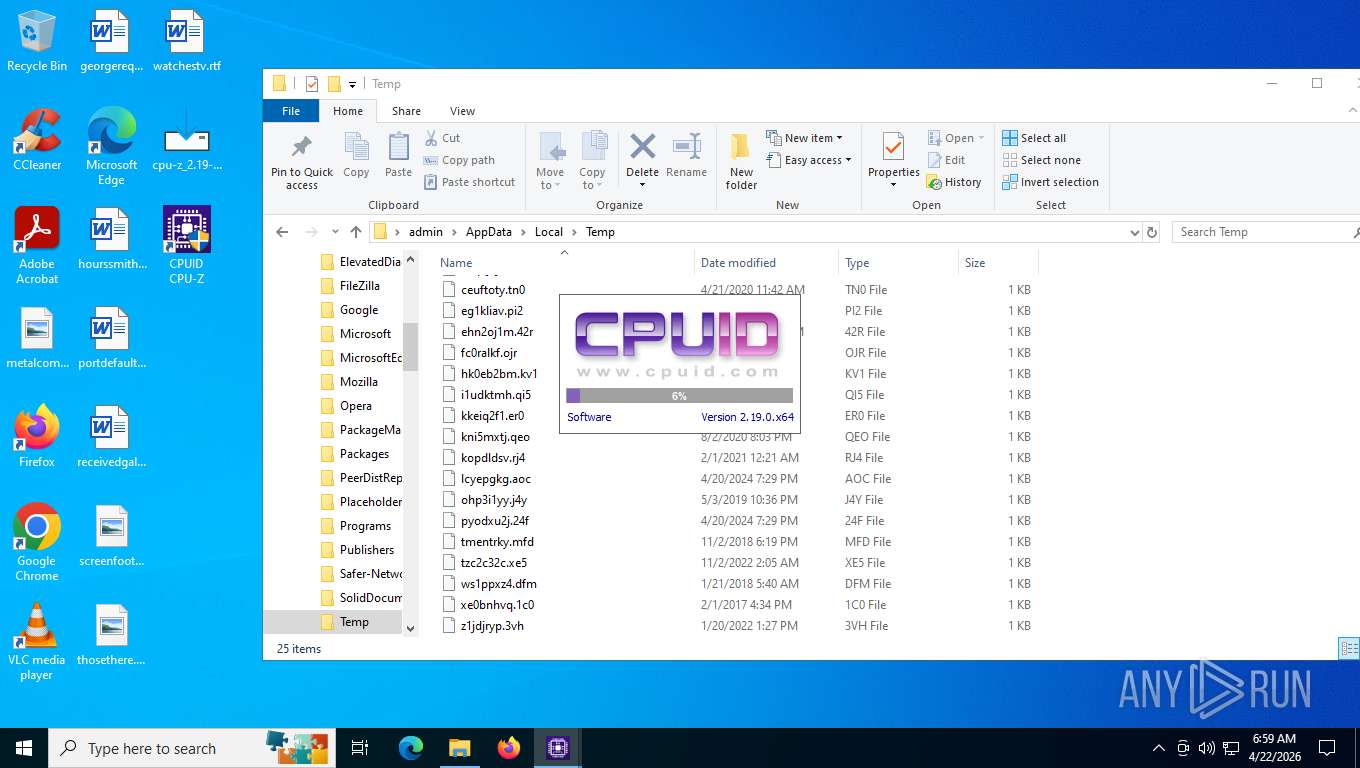Click Select none in ribbon
Viewport: 1360px width, 768px height.
(1041, 160)
